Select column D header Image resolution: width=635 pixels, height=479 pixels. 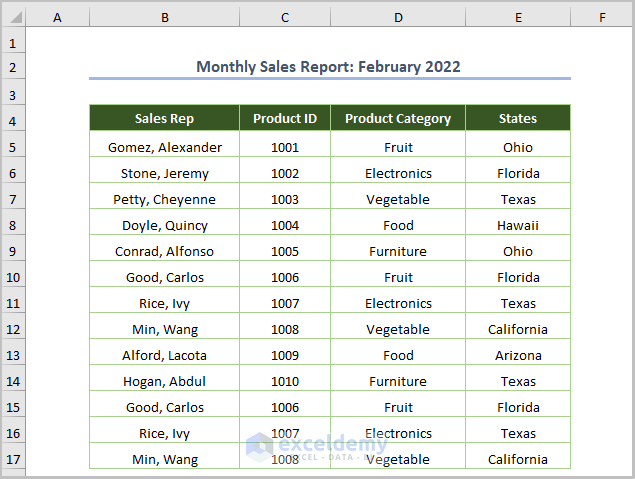click(398, 18)
